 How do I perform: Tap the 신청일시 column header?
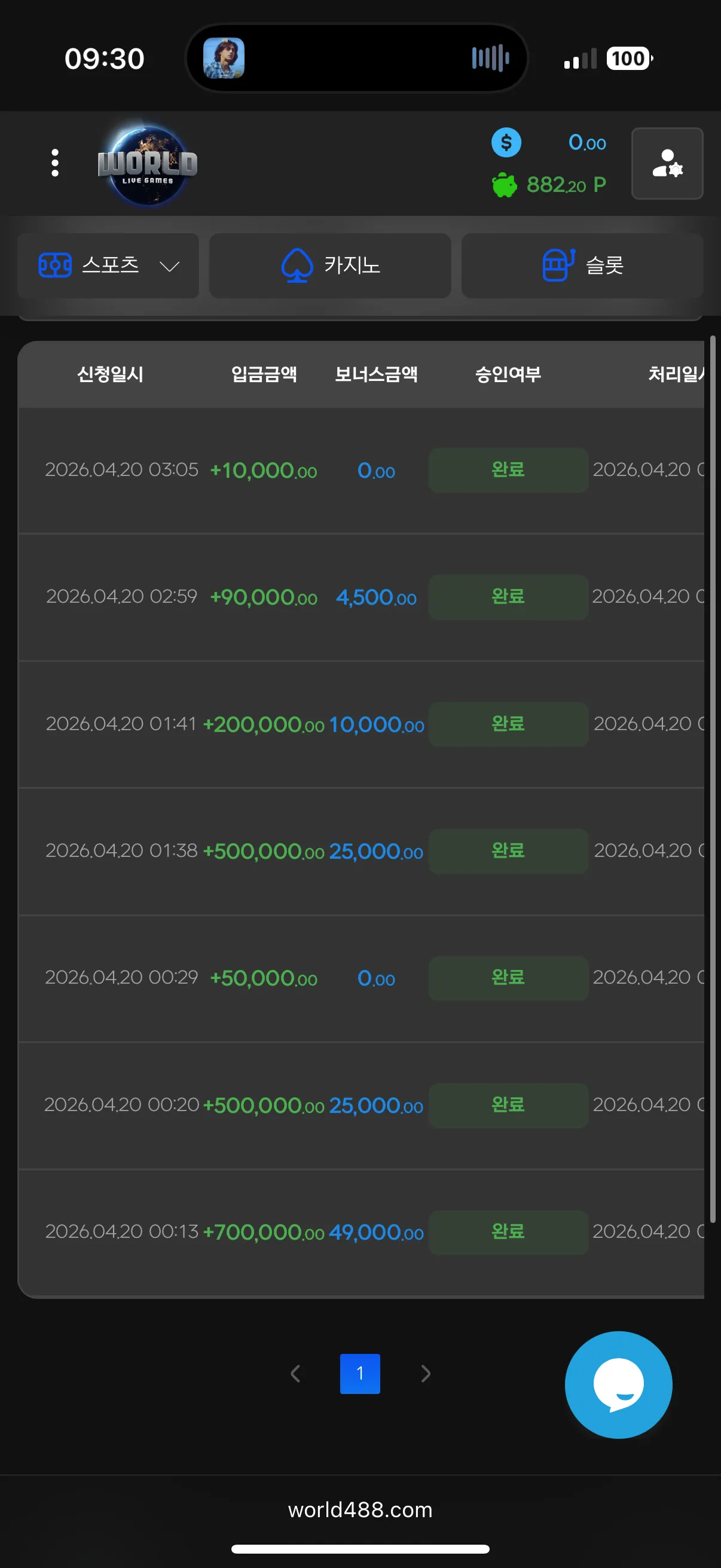tap(110, 374)
